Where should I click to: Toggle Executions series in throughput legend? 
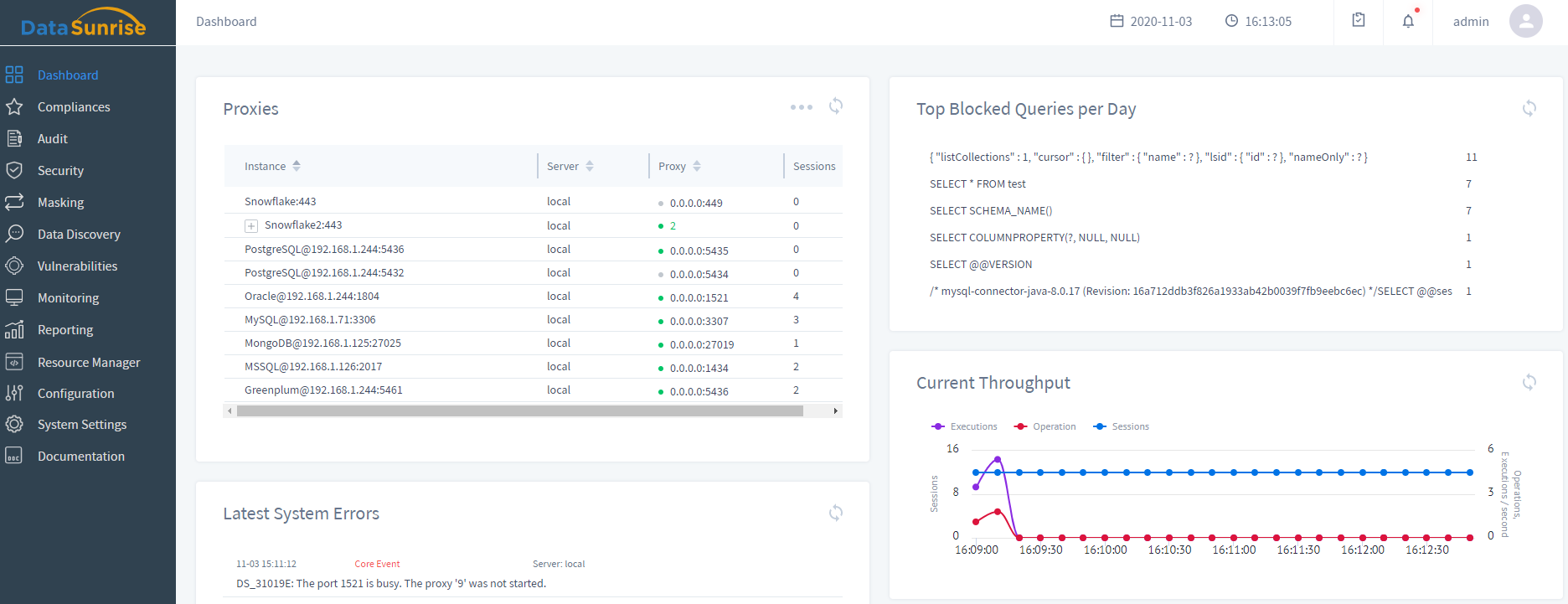(x=964, y=426)
